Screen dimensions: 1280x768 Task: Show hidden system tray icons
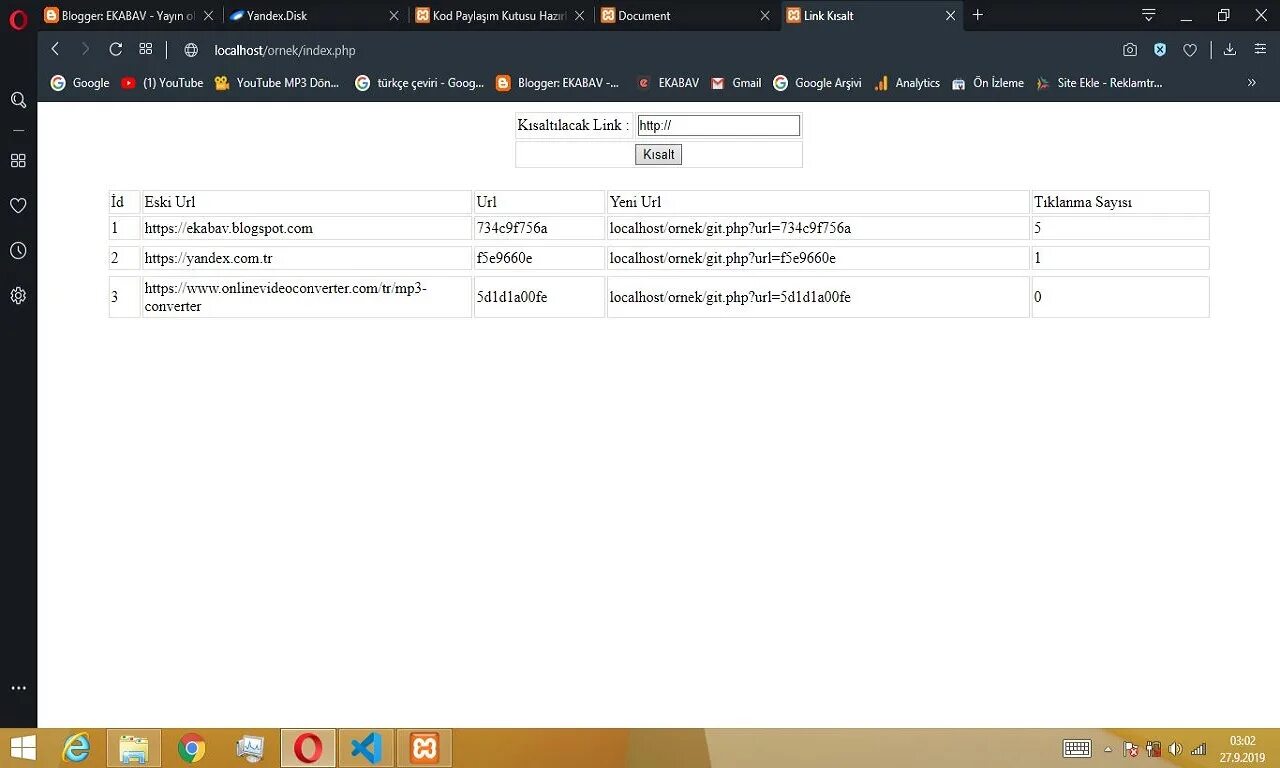click(x=1107, y=749)
